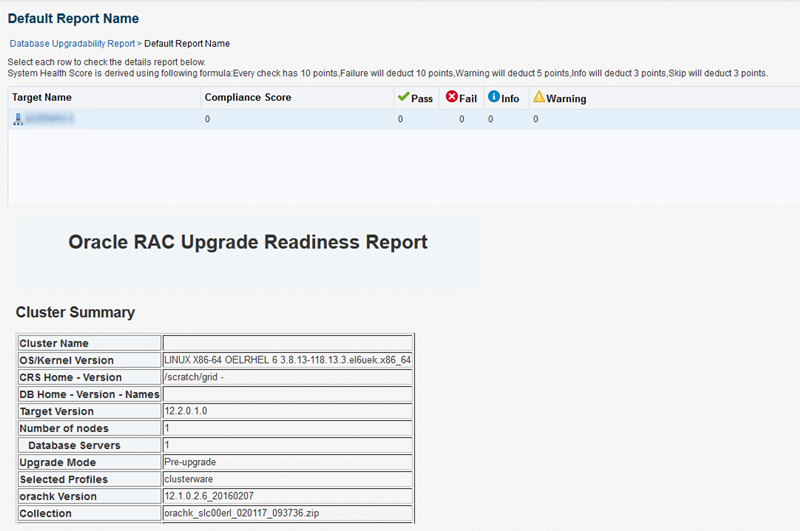Click the Default Report Name page title
Screen dimensions: 800x531
(73, 19)
